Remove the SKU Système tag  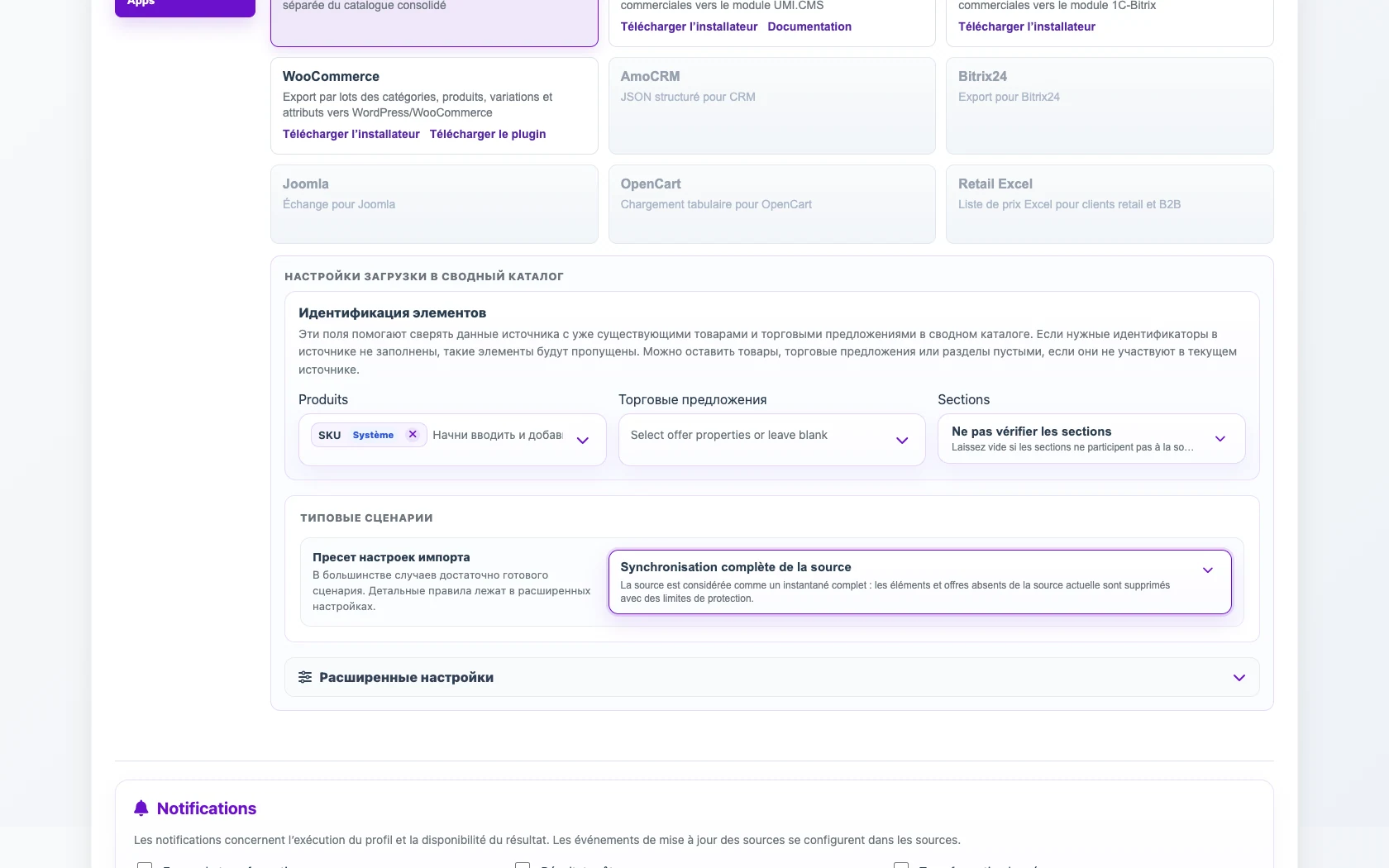pyautogui.click(x=413, y=435)
